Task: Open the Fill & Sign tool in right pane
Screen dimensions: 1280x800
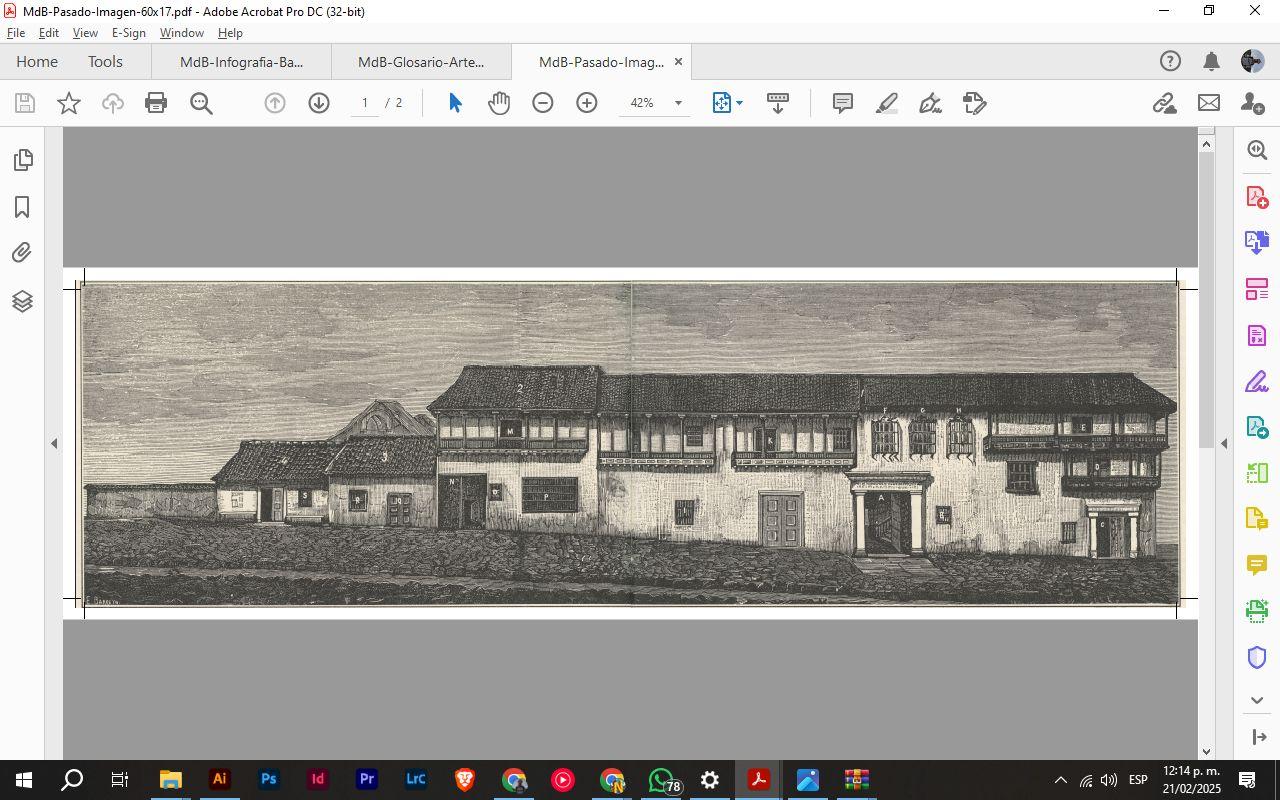Action: point(1257,381)
